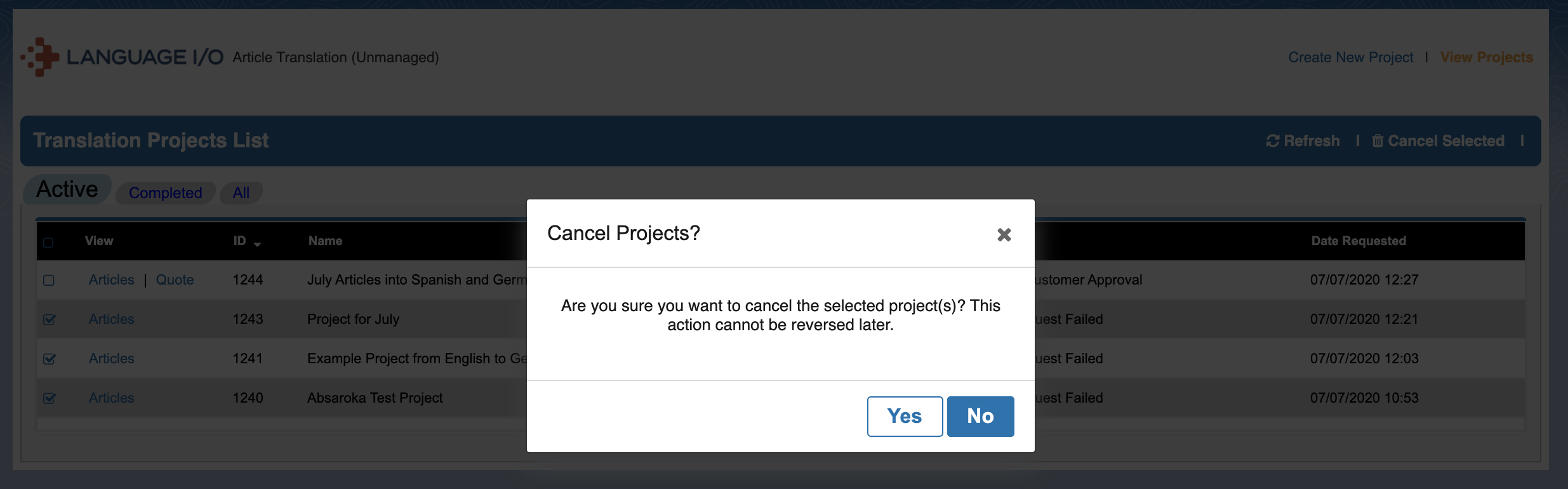Screen dimensions: 1568x489
Task: Confirm cancellation with the Yes button
Action: (905, 417)
